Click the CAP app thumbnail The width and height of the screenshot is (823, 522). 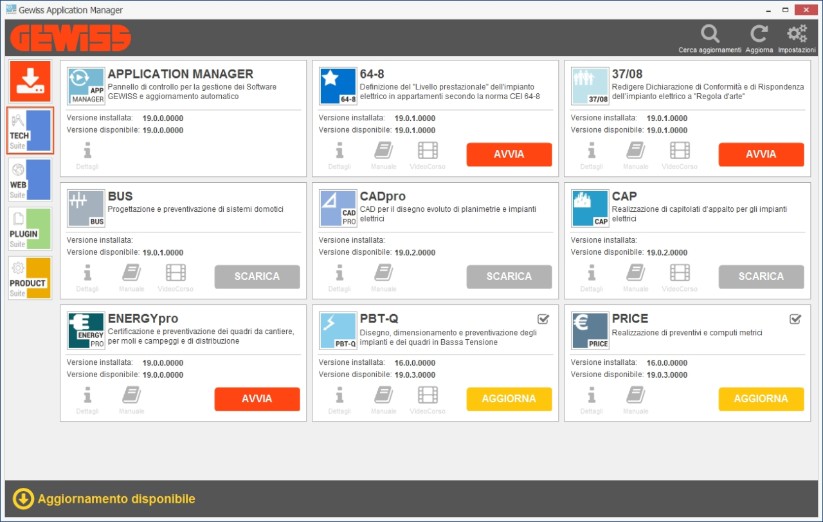click(590, 208)
